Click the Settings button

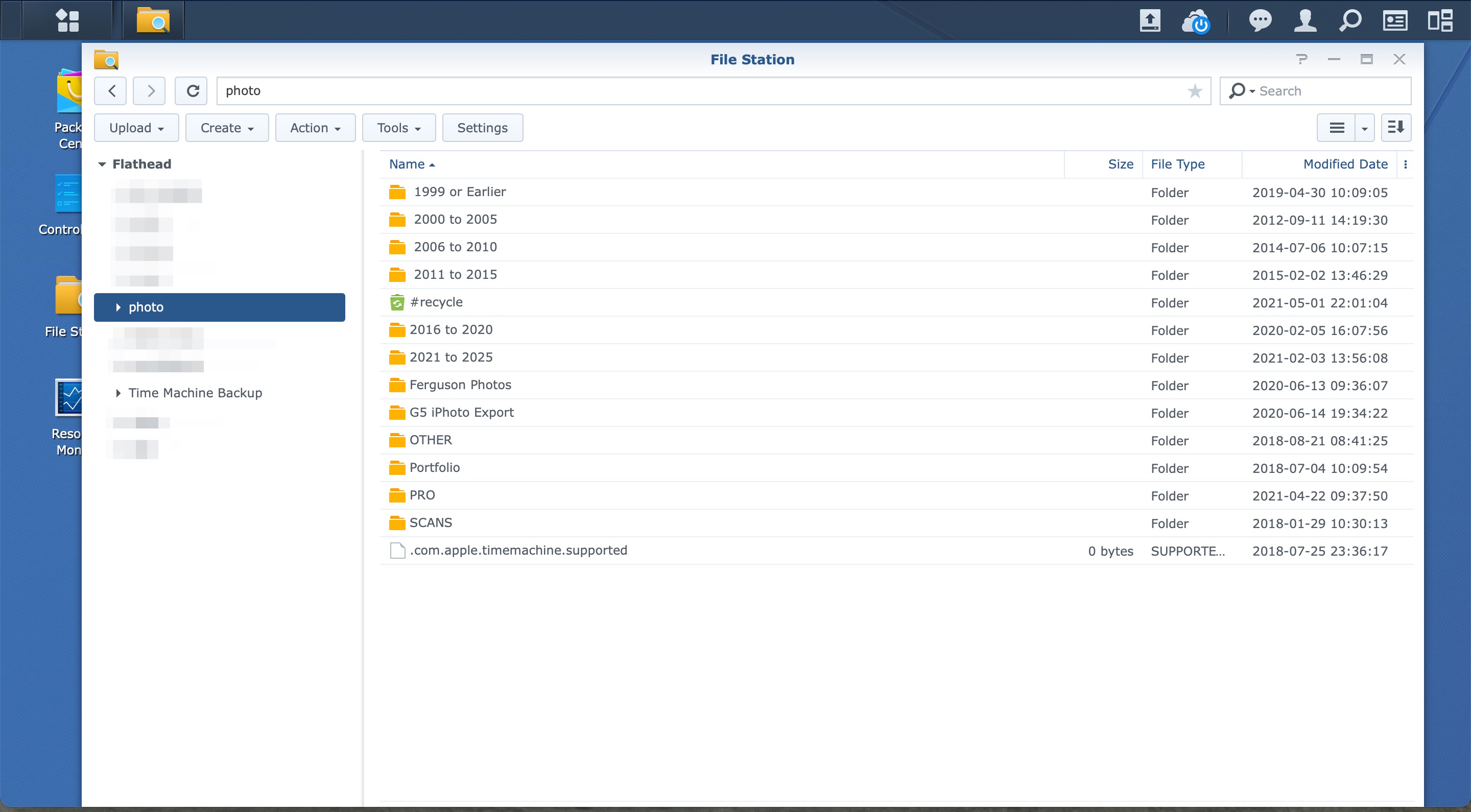[x=482, y=128]
